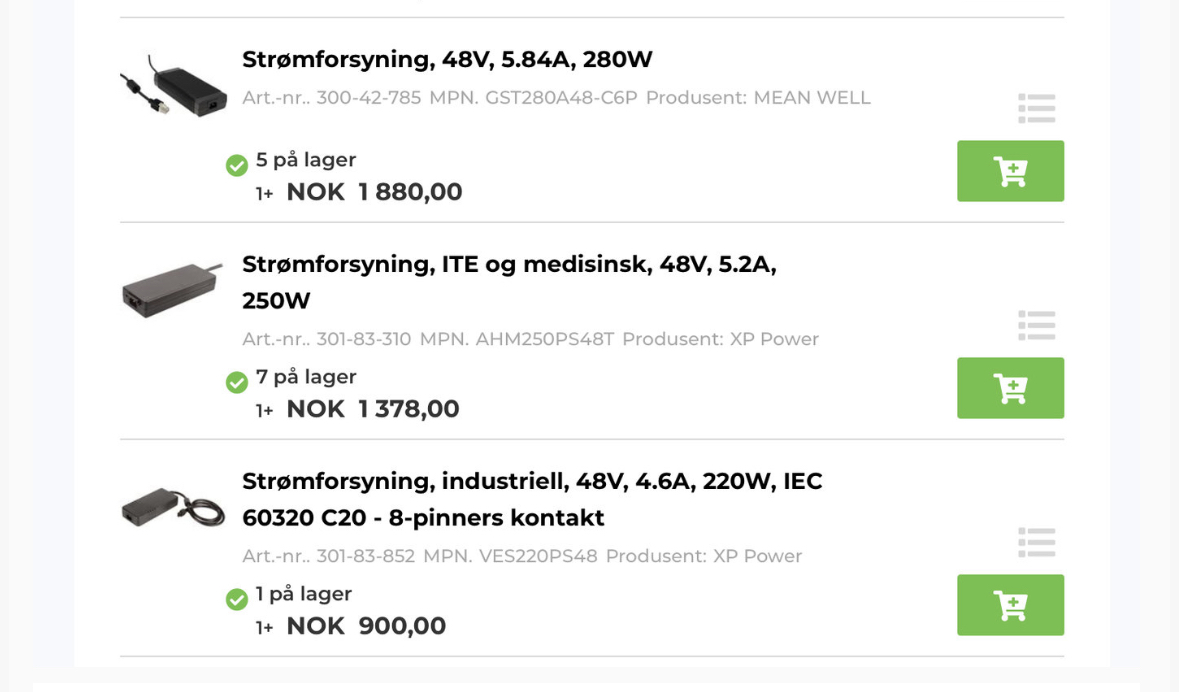Click 'Produsent: XP Power' on the VES220PS48 row
The height and width of the screenshot is (692, 1179).
pyautogui.click(x=703, y=556)
